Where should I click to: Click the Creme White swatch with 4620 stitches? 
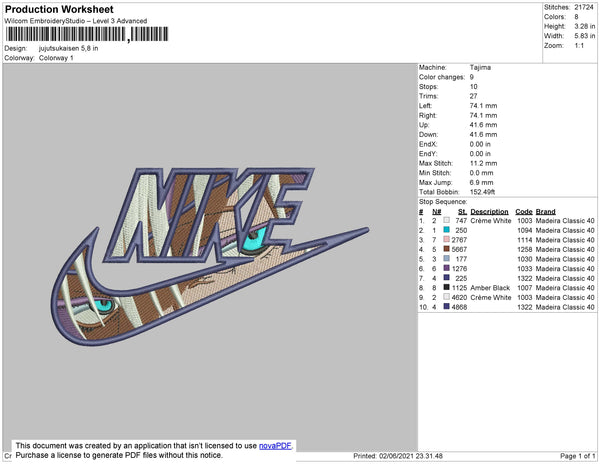447,297
